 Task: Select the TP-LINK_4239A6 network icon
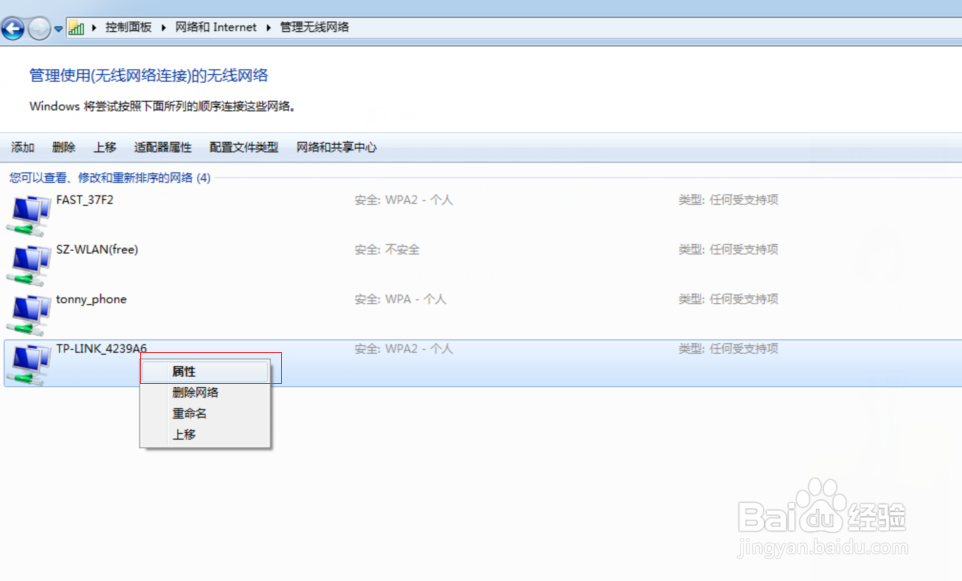(x=27, y=360)
